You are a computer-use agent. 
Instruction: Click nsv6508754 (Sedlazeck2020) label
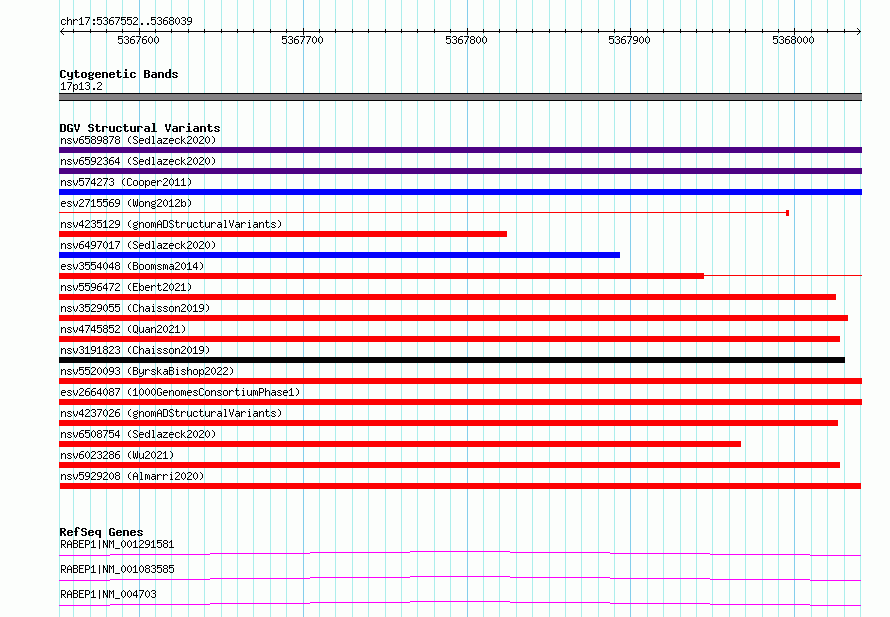click(138, 434)
